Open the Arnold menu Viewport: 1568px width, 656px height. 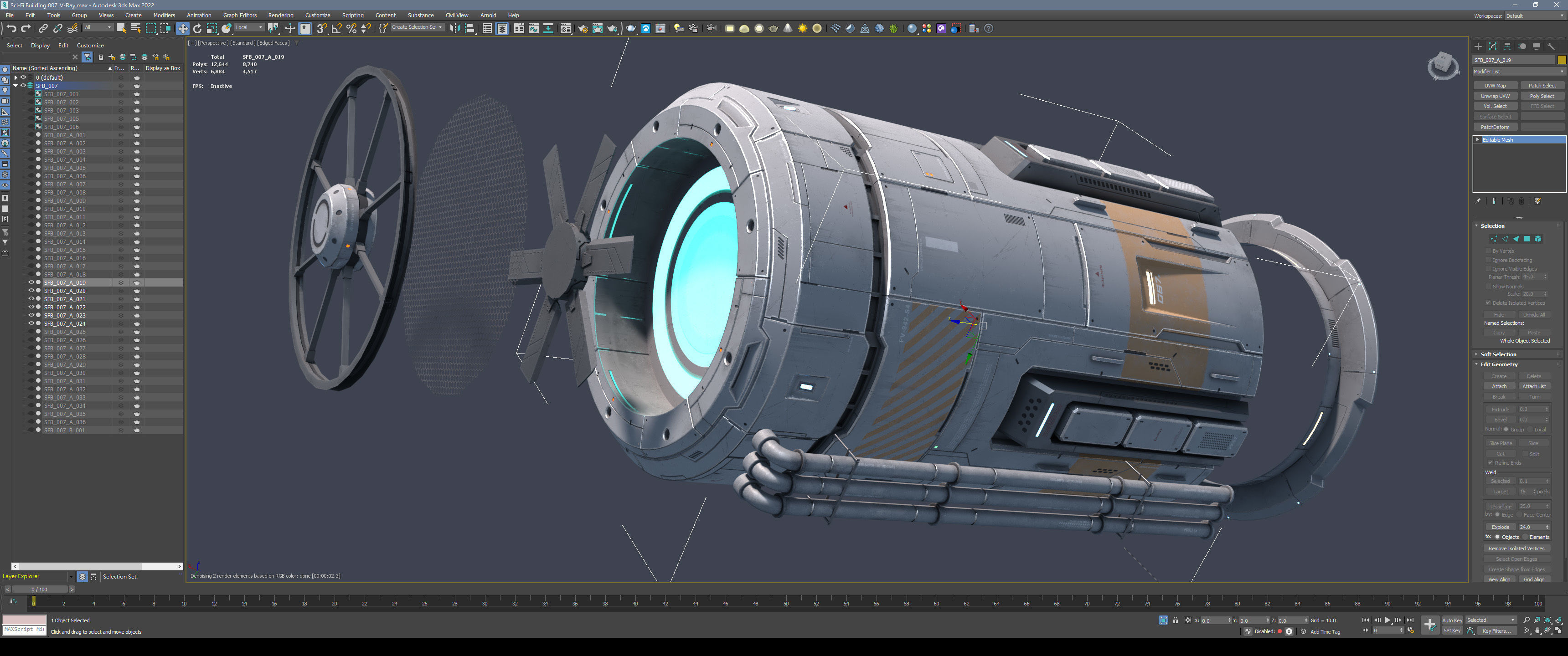click(x=488, y=15)
